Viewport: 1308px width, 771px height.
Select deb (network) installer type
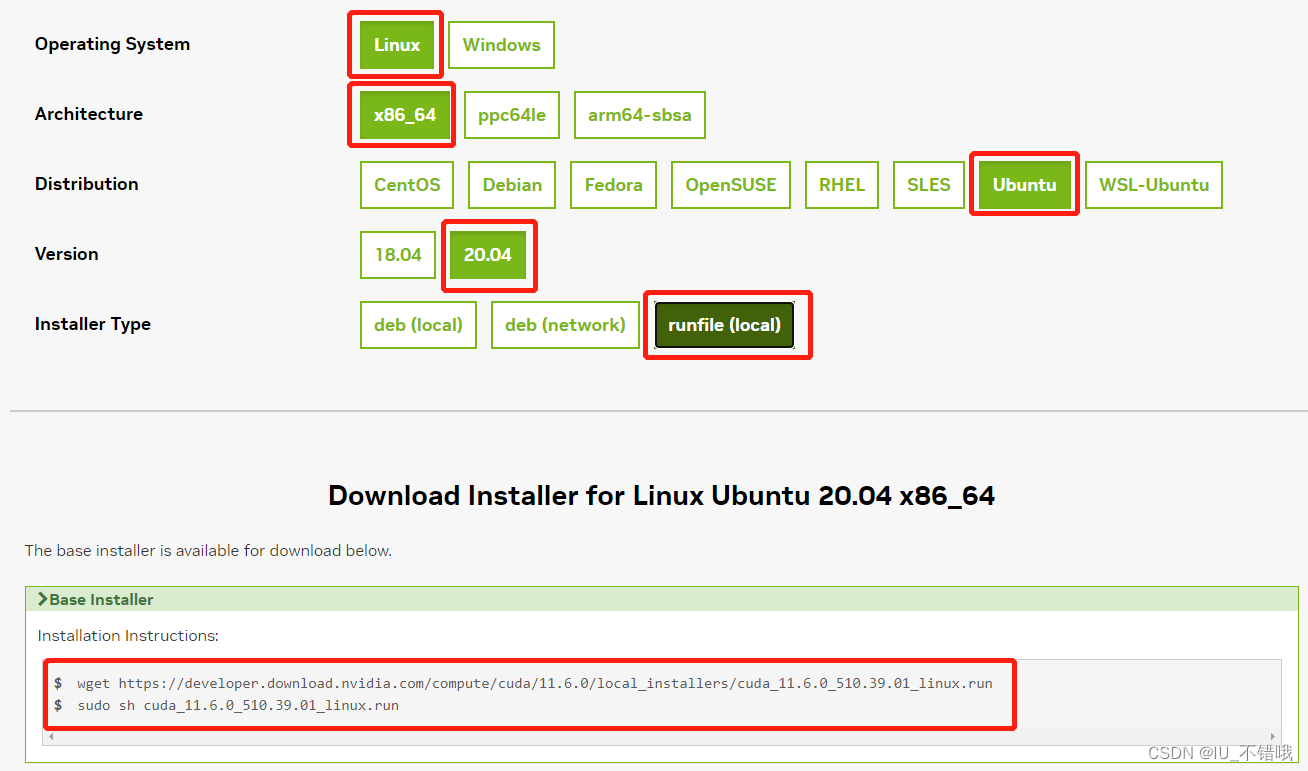click(x=565, y=325)
